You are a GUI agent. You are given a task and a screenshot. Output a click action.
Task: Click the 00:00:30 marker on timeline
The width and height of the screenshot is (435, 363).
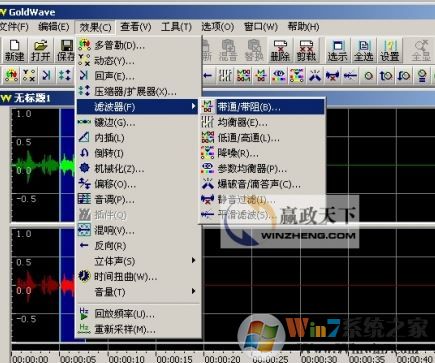[319, 360]
